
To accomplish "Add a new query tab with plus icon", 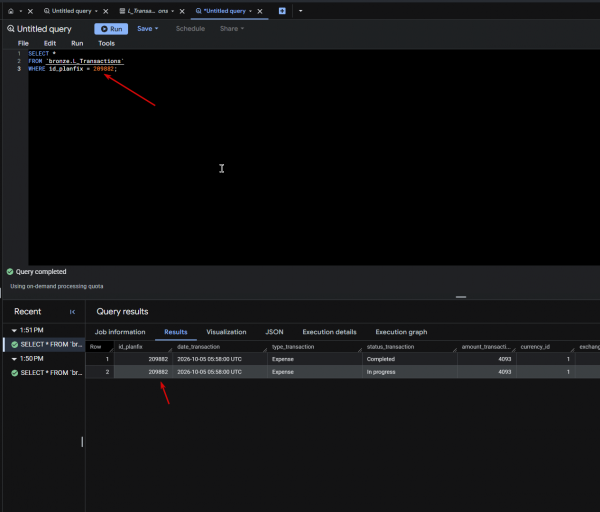I will tap(282, 11).
